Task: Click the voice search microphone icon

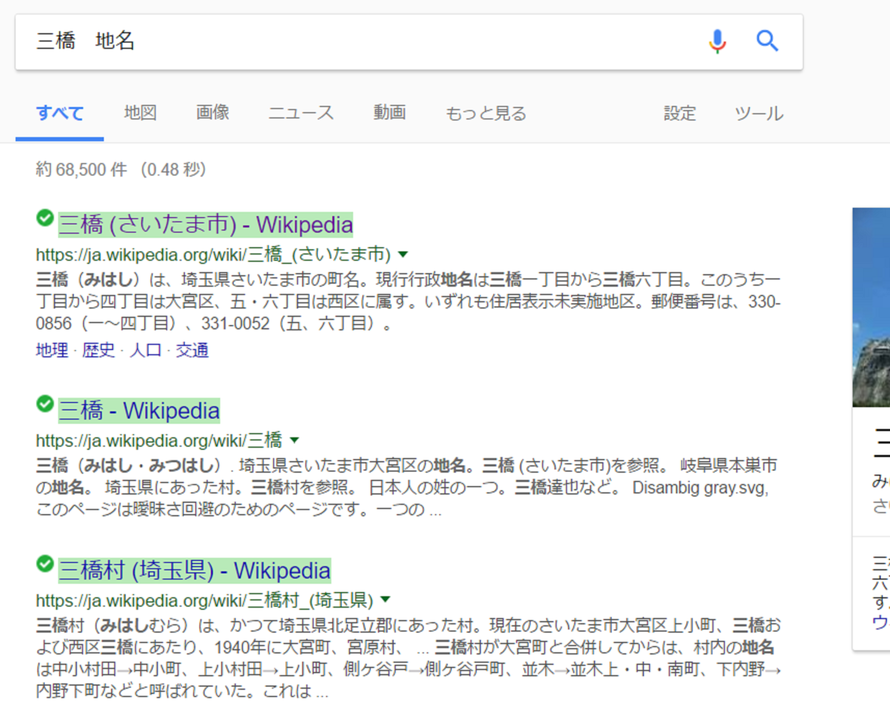Action: click(x=717, y=41)
